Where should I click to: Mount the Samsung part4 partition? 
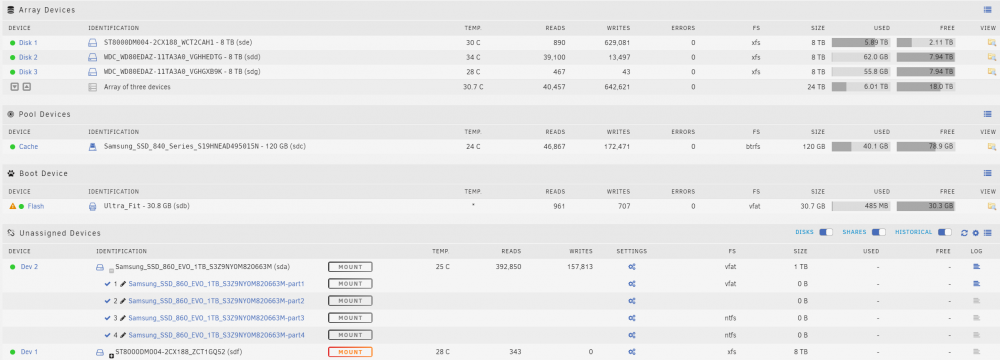coord(350,334)
